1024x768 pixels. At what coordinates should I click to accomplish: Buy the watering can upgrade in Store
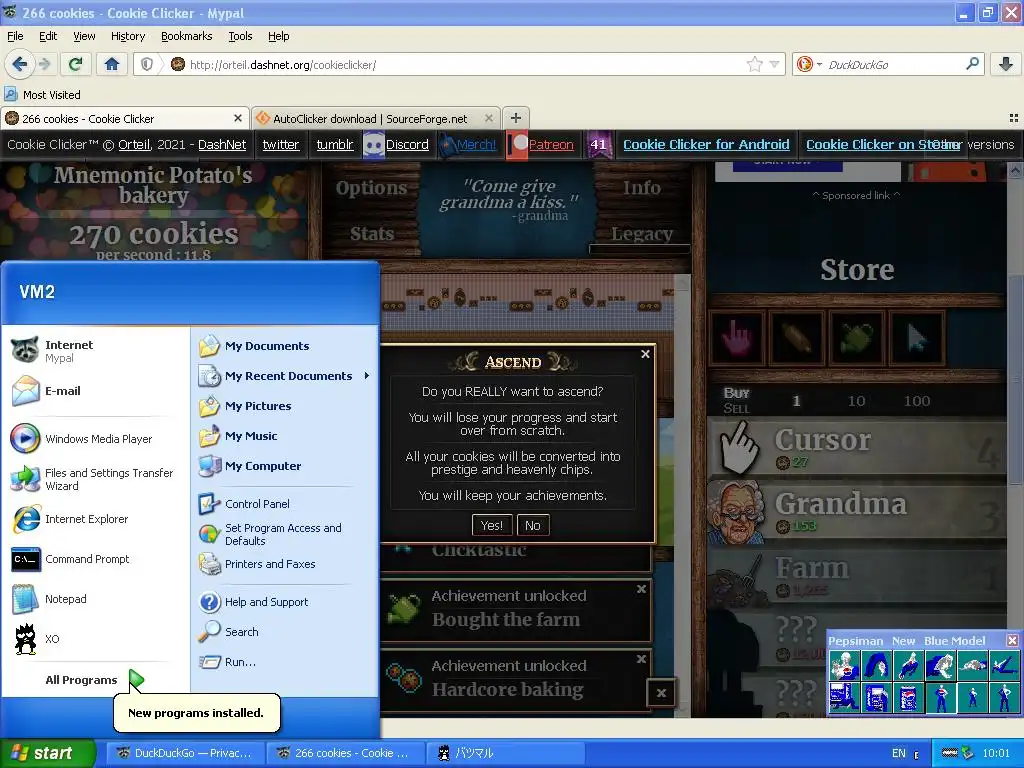tap(857, 338)
